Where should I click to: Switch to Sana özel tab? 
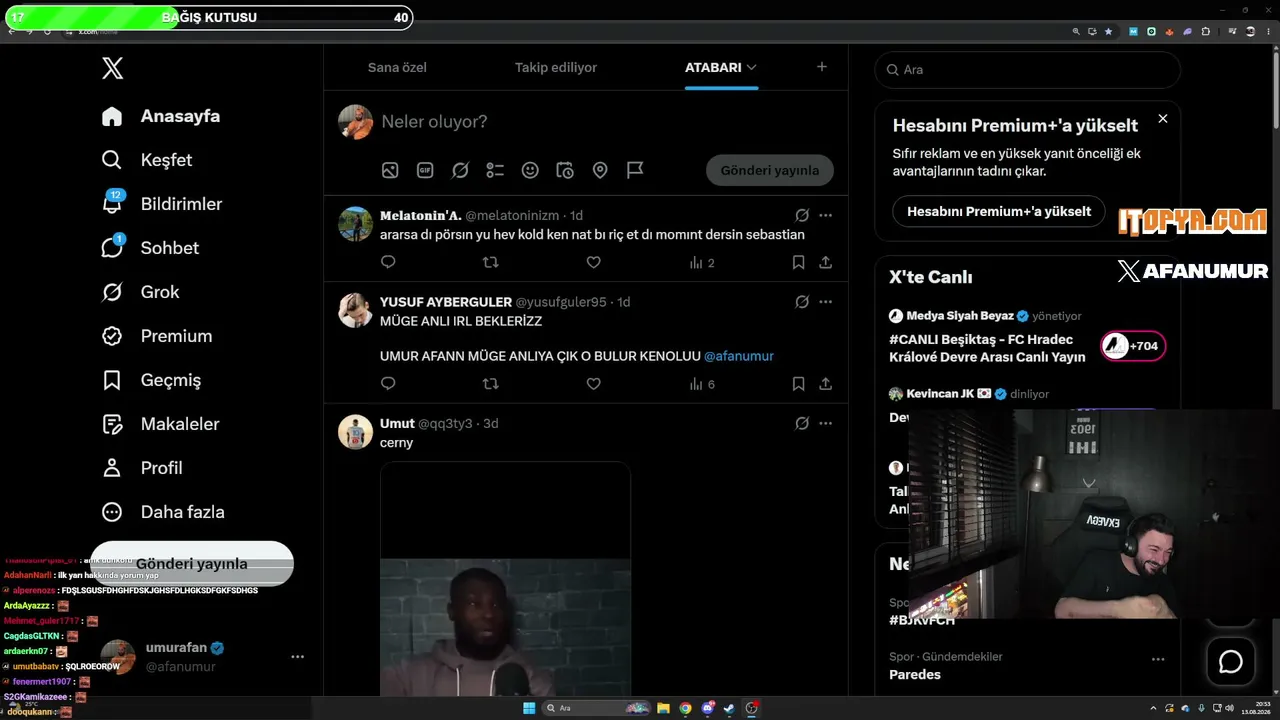tap(397, 67)
